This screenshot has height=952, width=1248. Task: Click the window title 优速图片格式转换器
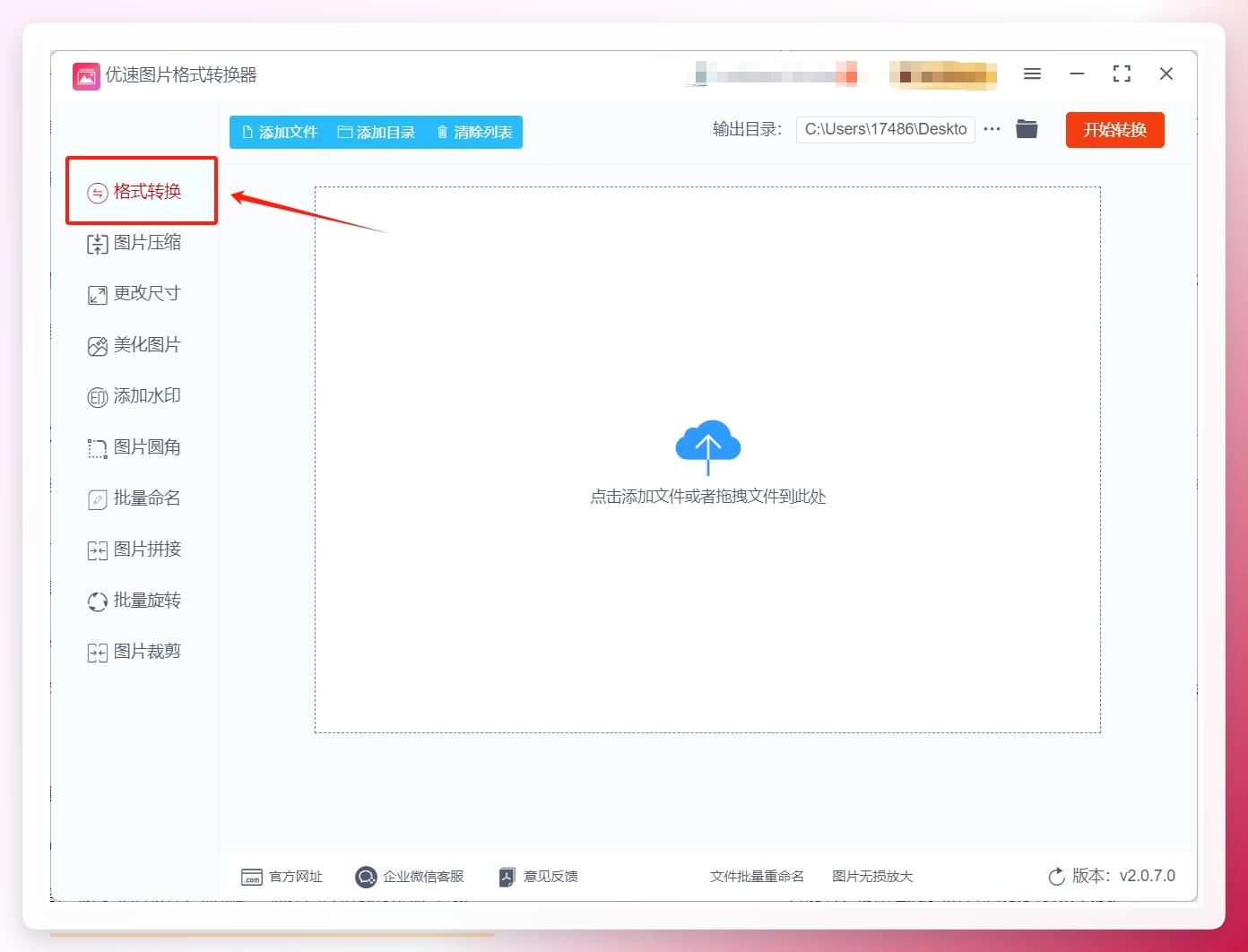[181, 75]
